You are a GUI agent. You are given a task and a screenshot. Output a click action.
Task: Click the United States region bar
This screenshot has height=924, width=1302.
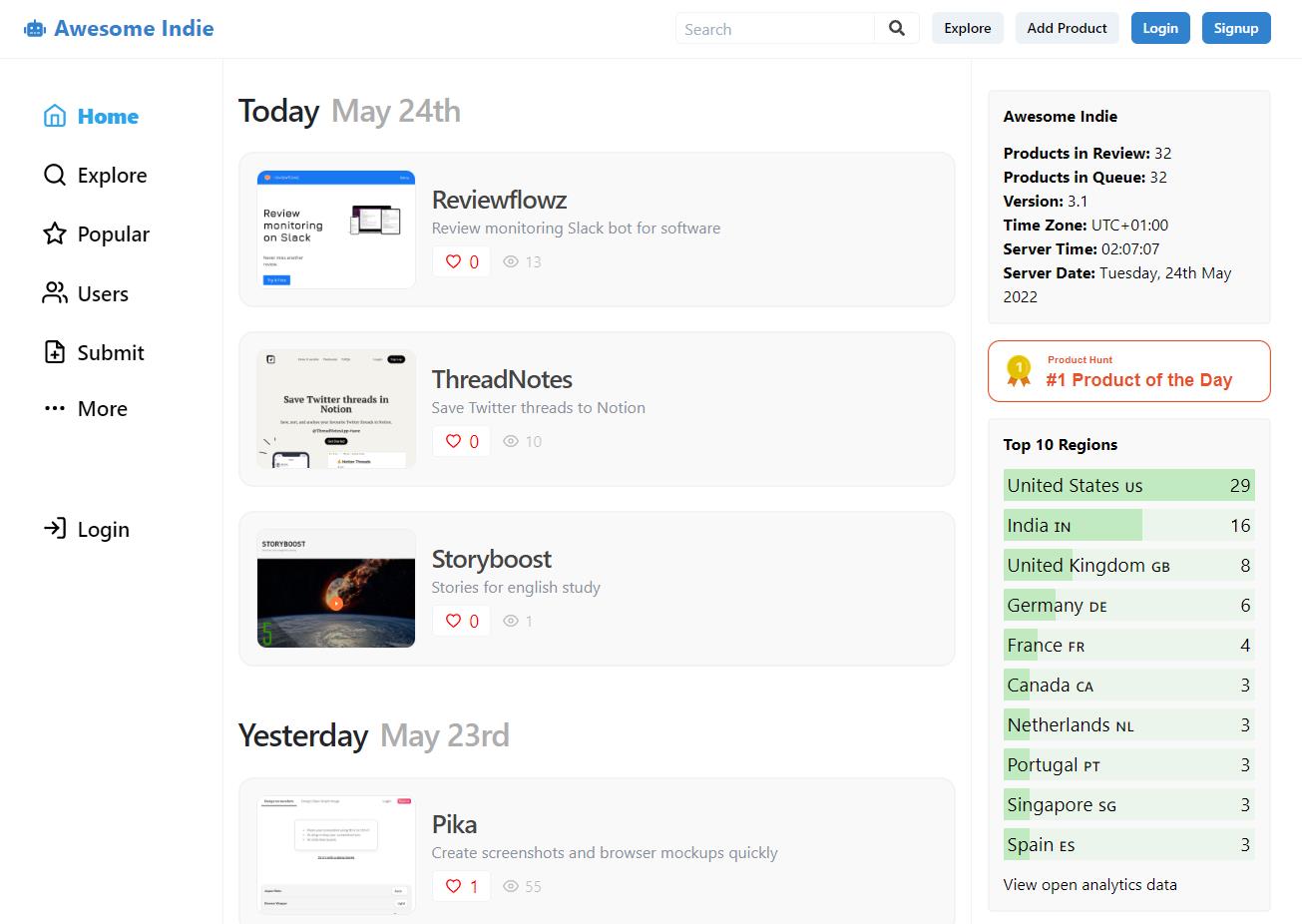(1129, 485)
